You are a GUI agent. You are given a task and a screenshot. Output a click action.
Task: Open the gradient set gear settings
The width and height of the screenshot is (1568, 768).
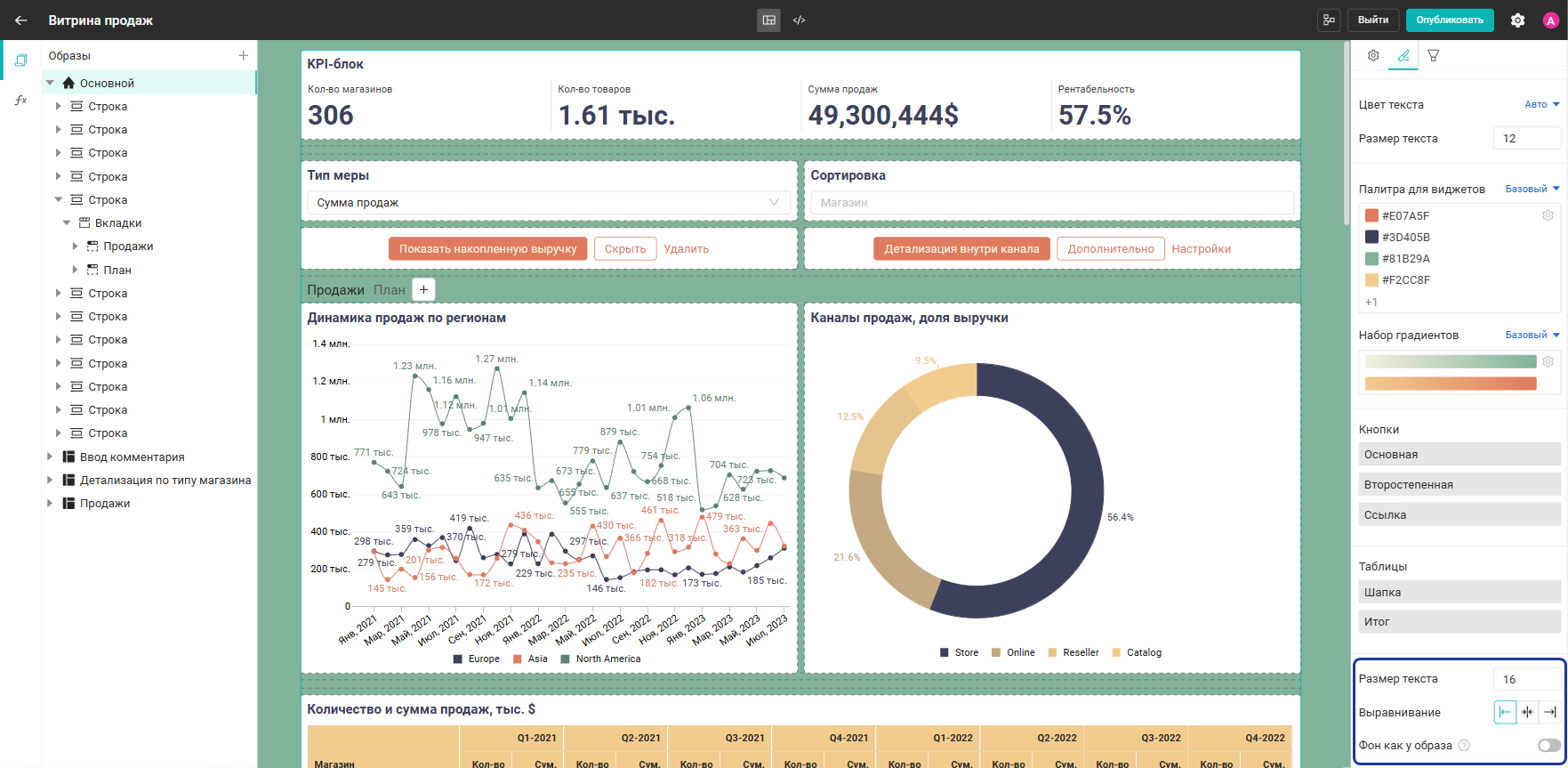point(1548,361)
